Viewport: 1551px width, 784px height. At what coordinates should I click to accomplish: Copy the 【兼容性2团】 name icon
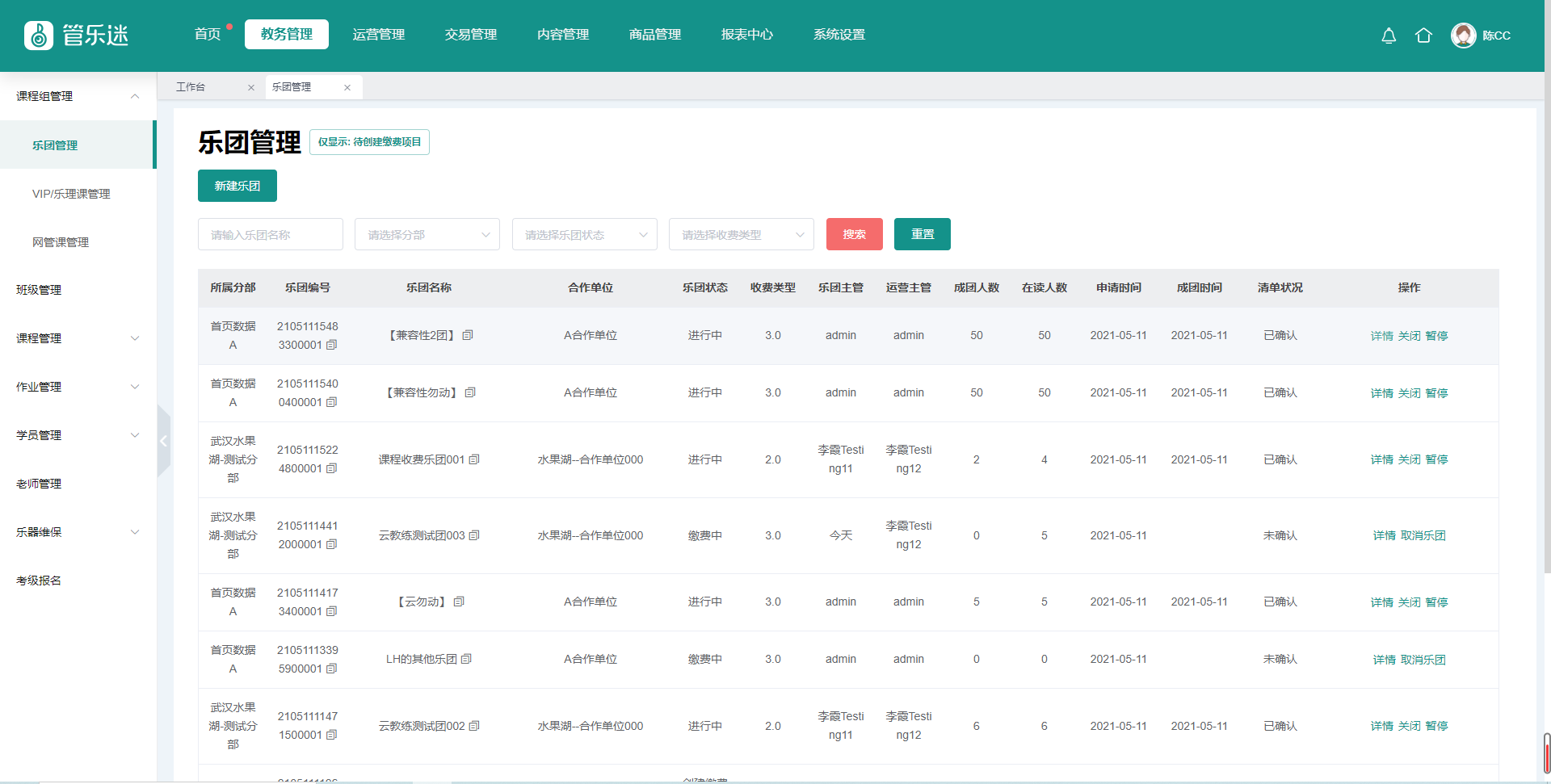(468, 335)
